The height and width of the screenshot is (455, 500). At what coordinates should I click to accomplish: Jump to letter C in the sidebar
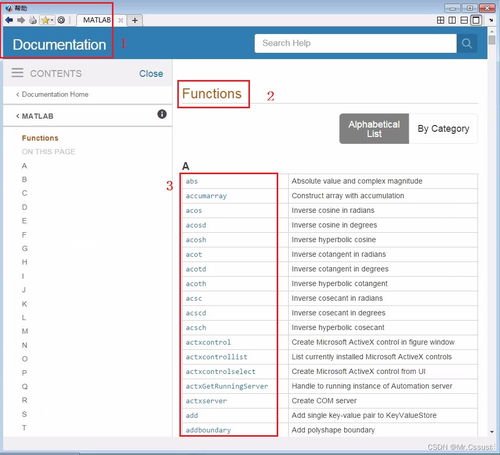click(x=24, y=193)
